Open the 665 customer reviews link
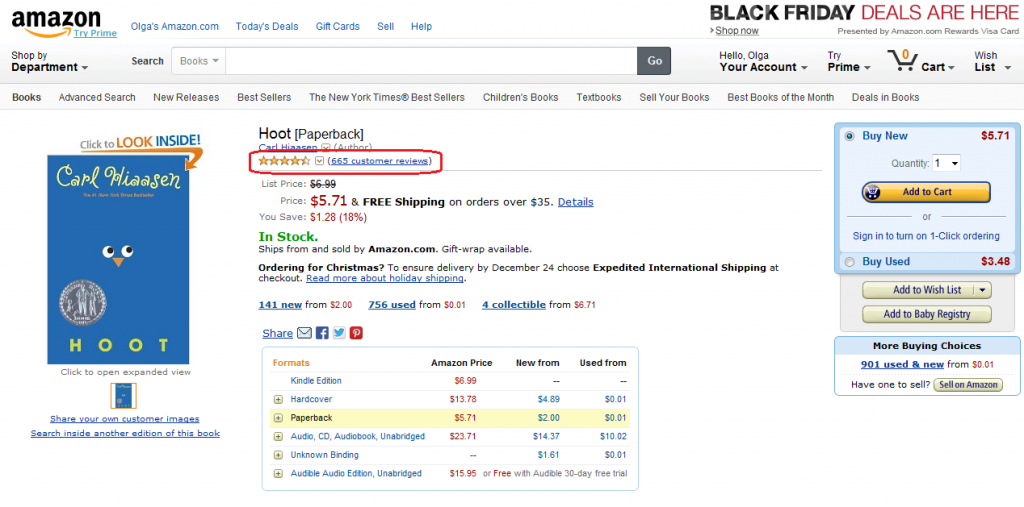Screen dimensions: 1024x507 click(379, 161)
